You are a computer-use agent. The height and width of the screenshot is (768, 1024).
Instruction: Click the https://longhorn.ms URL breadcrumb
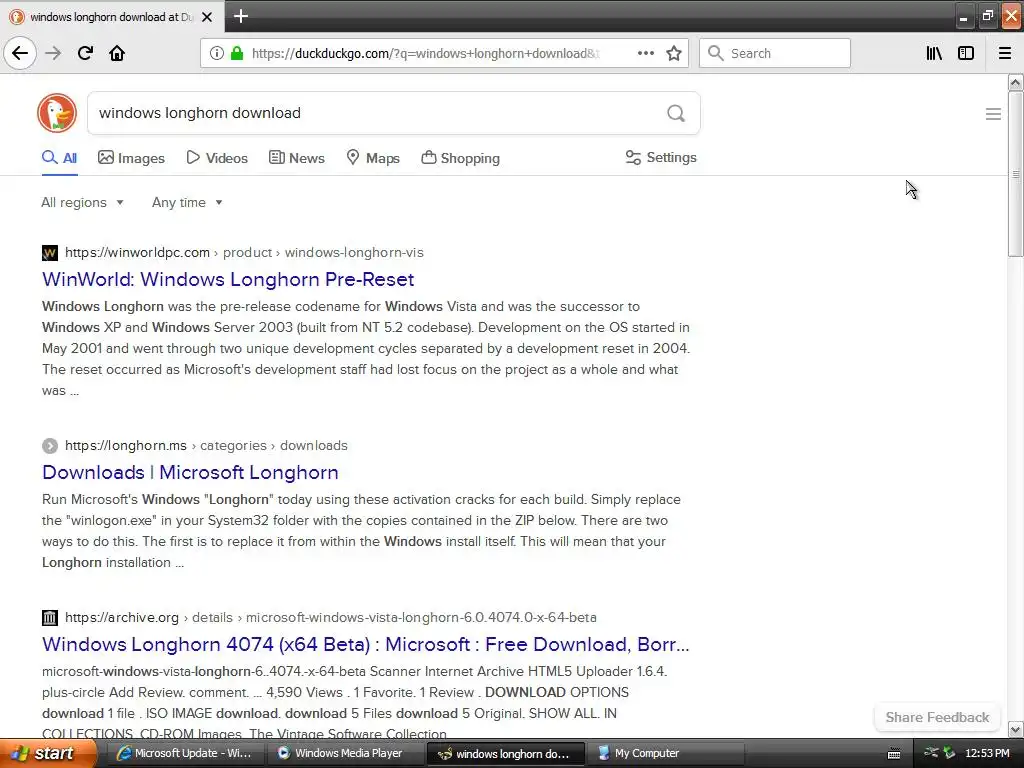126,446
